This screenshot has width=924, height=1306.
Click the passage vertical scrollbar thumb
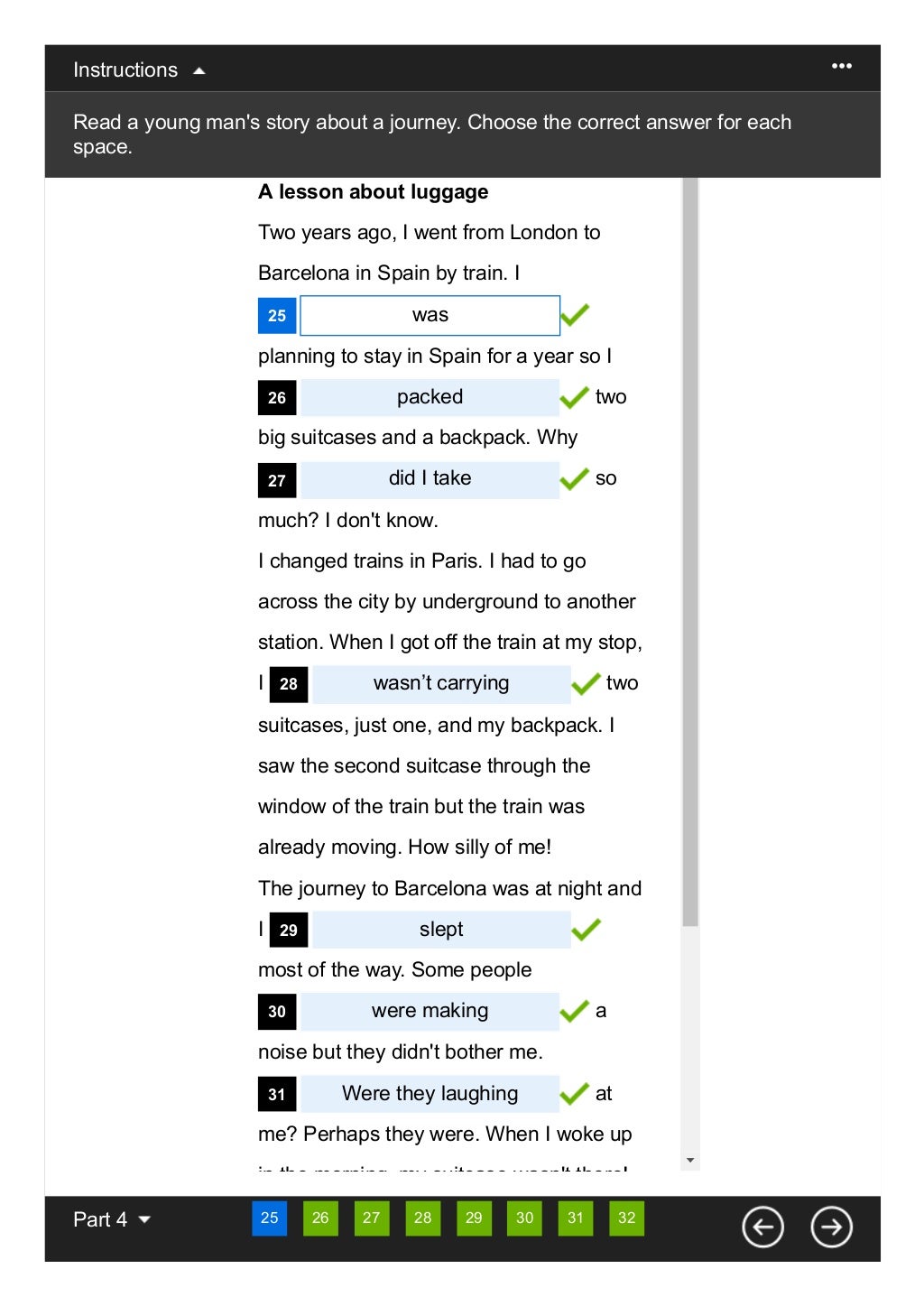click(x=690, y=551)
